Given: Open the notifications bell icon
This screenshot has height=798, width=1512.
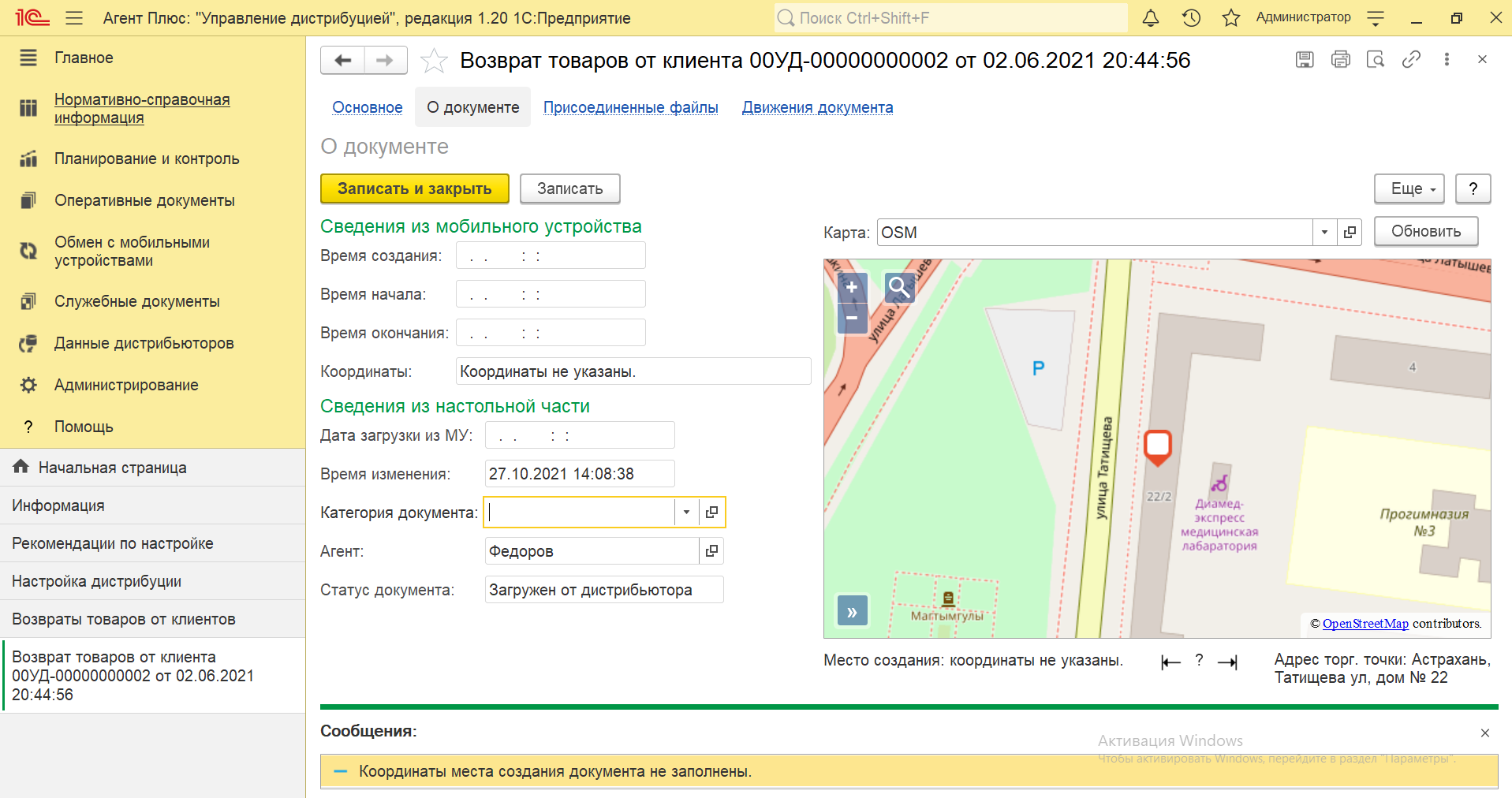Looking at the screenshot, I should (1151, 17).
